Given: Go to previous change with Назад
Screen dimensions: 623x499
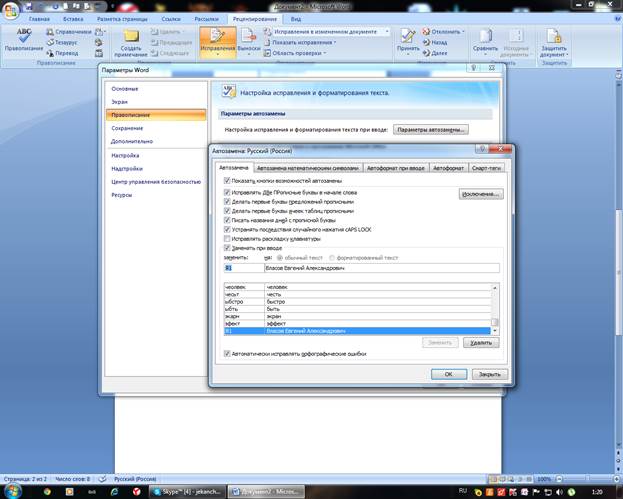Looking at the screenshot, I should 435,42.
